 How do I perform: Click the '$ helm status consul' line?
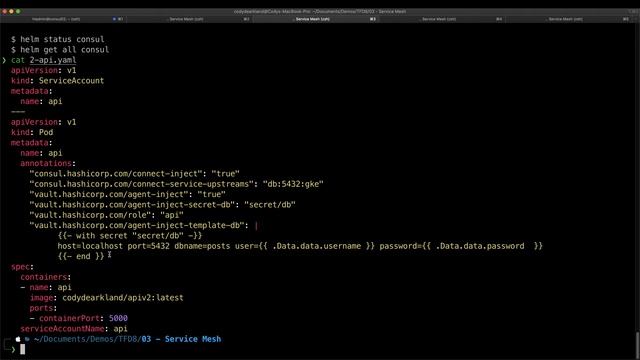[58, 39]
